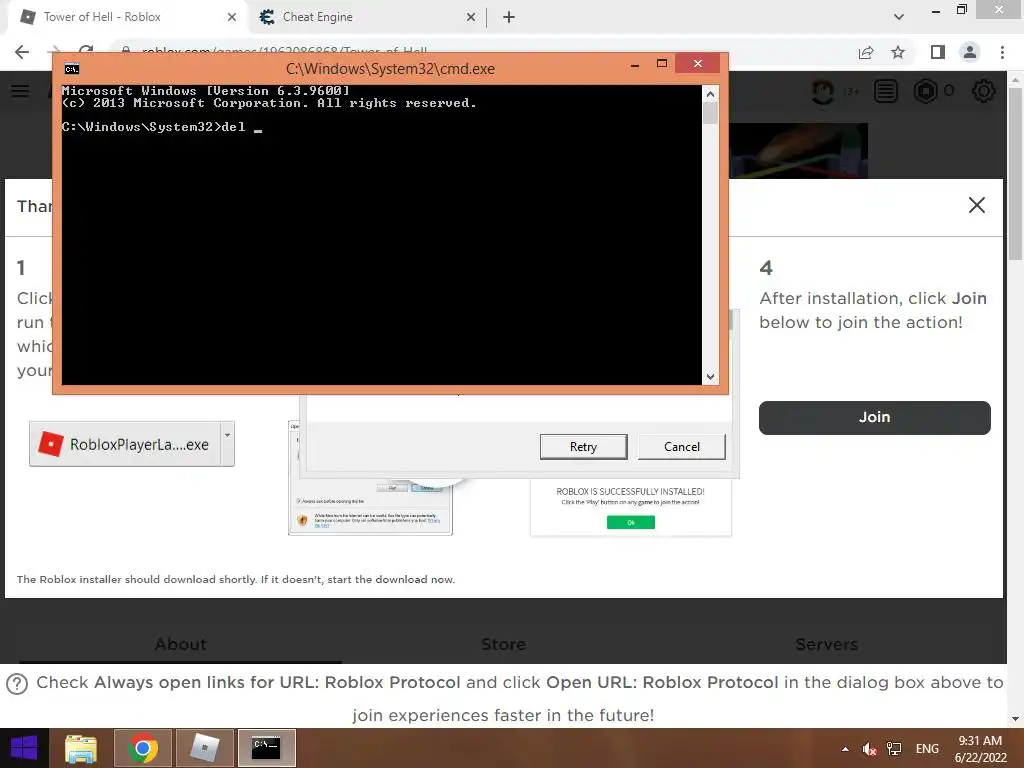The width and height of the screenshot is (1024, 768).
Task: Click the cmd scrollbar down arrow
Action: click(710, 377)
